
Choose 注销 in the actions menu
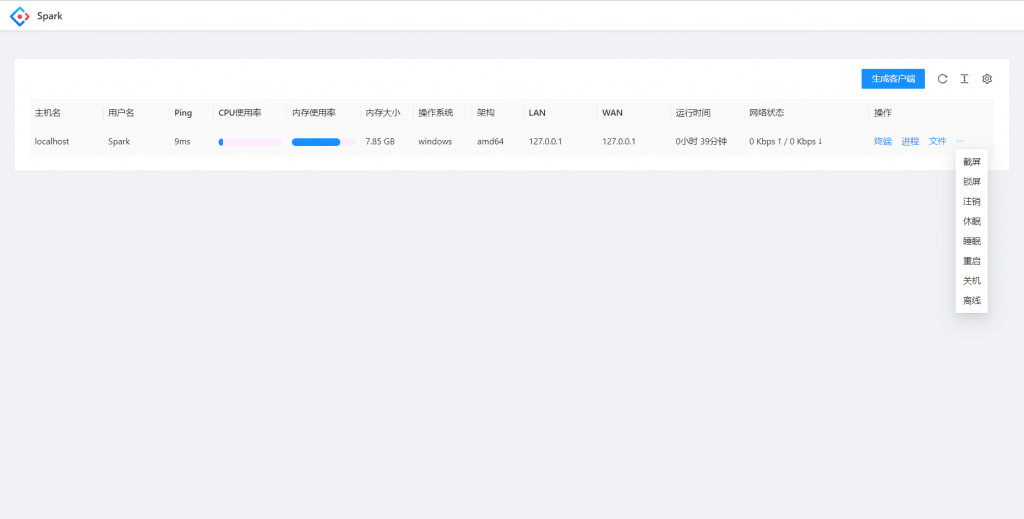point(971,202)
